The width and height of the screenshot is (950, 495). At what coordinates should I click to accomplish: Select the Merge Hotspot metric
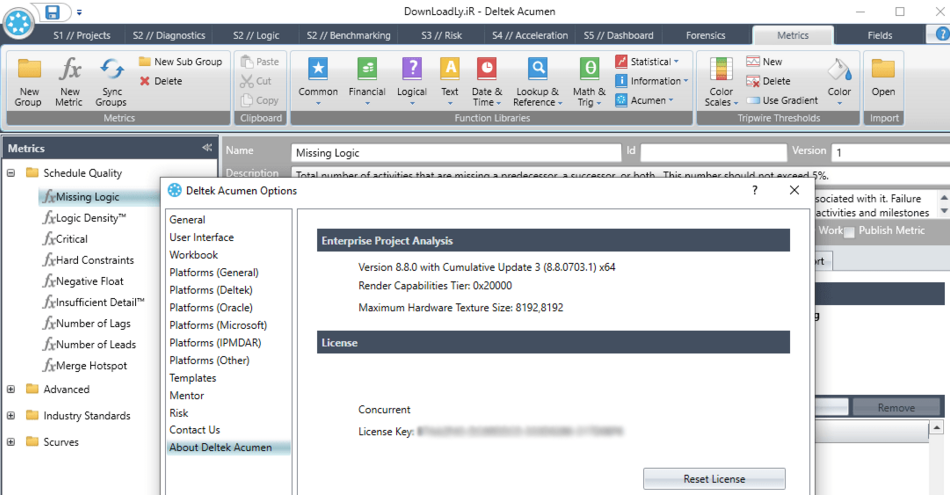85,365
